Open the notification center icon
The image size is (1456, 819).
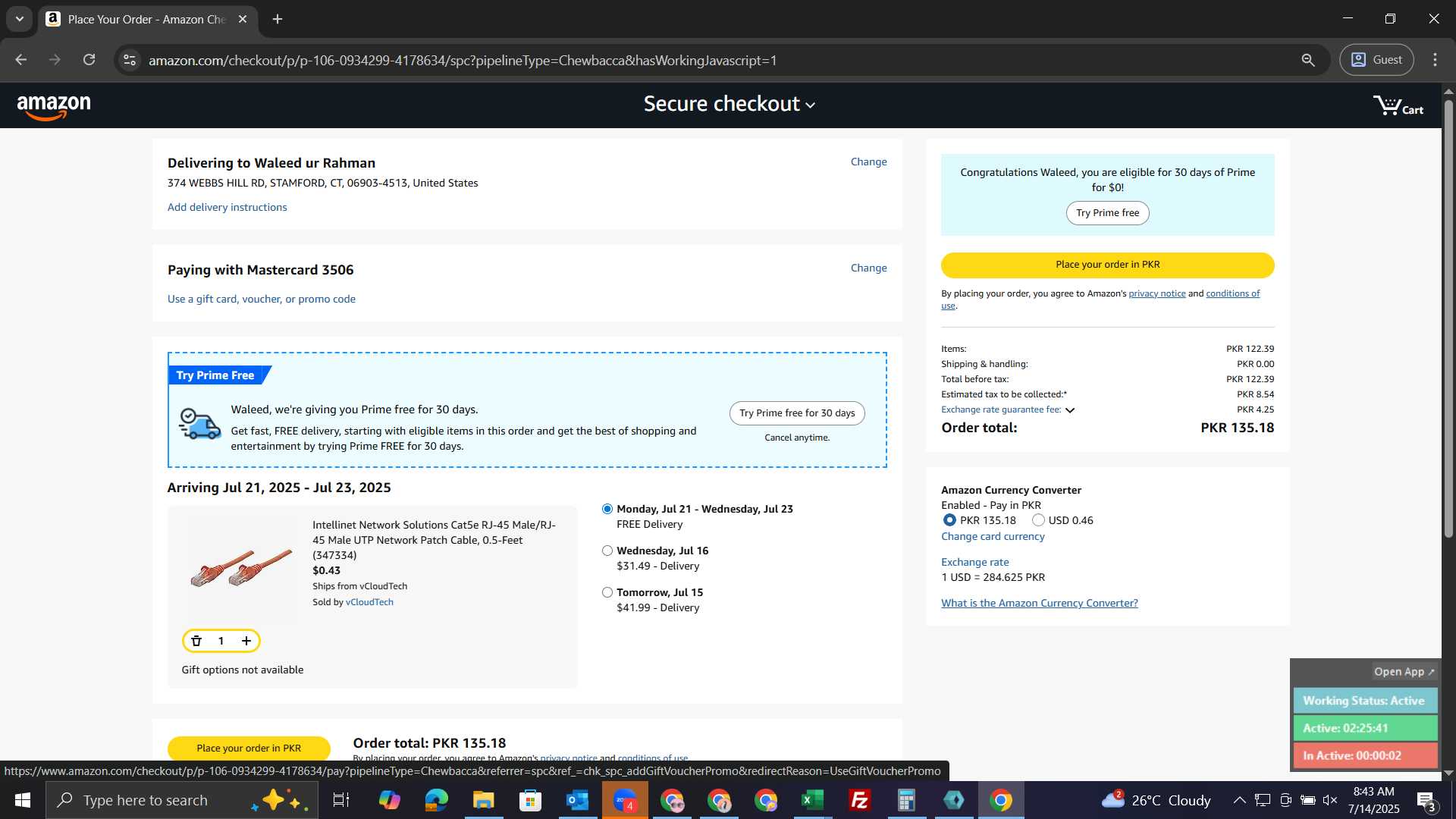pyautogui.click(x=1427, y=800)
